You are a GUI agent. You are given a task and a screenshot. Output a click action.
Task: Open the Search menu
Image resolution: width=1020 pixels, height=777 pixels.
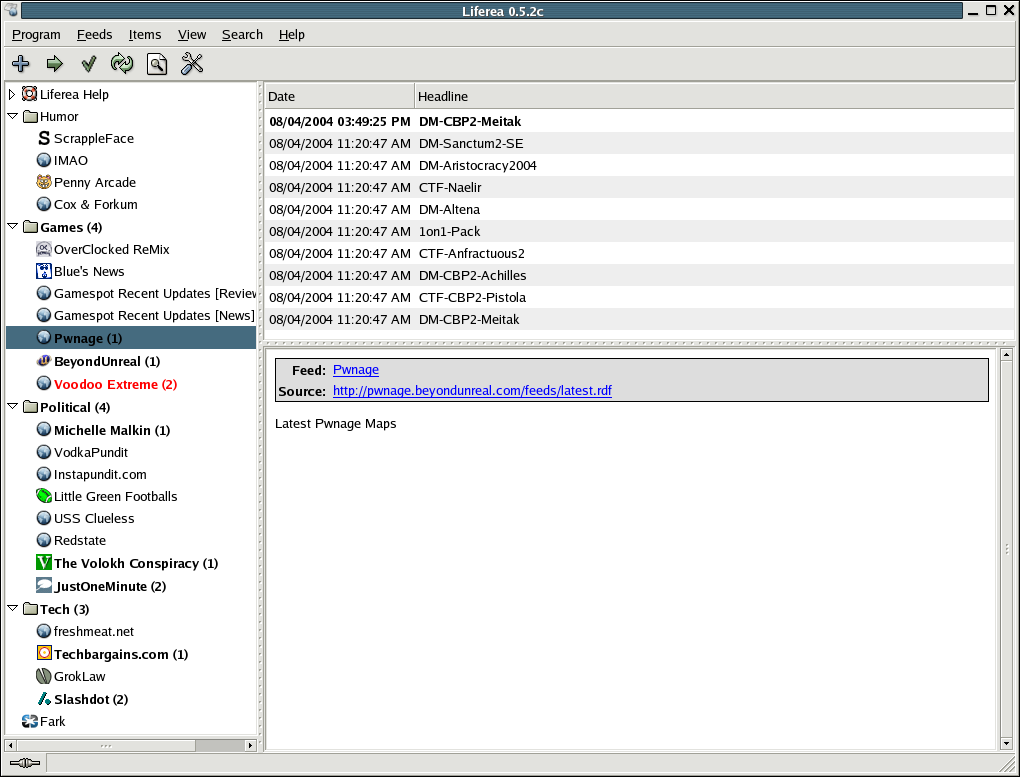pos(242,34)
